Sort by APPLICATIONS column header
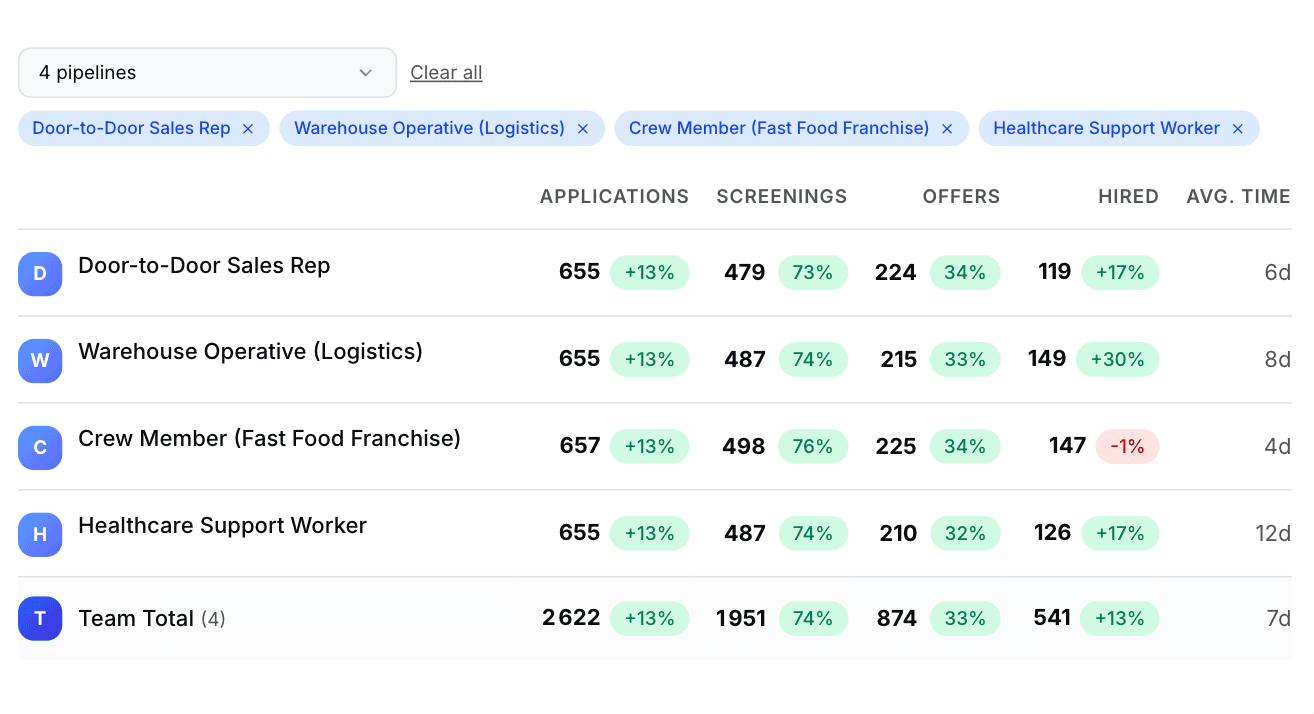The width and height of the screenshot is (1314, 714). coord(614,197)
